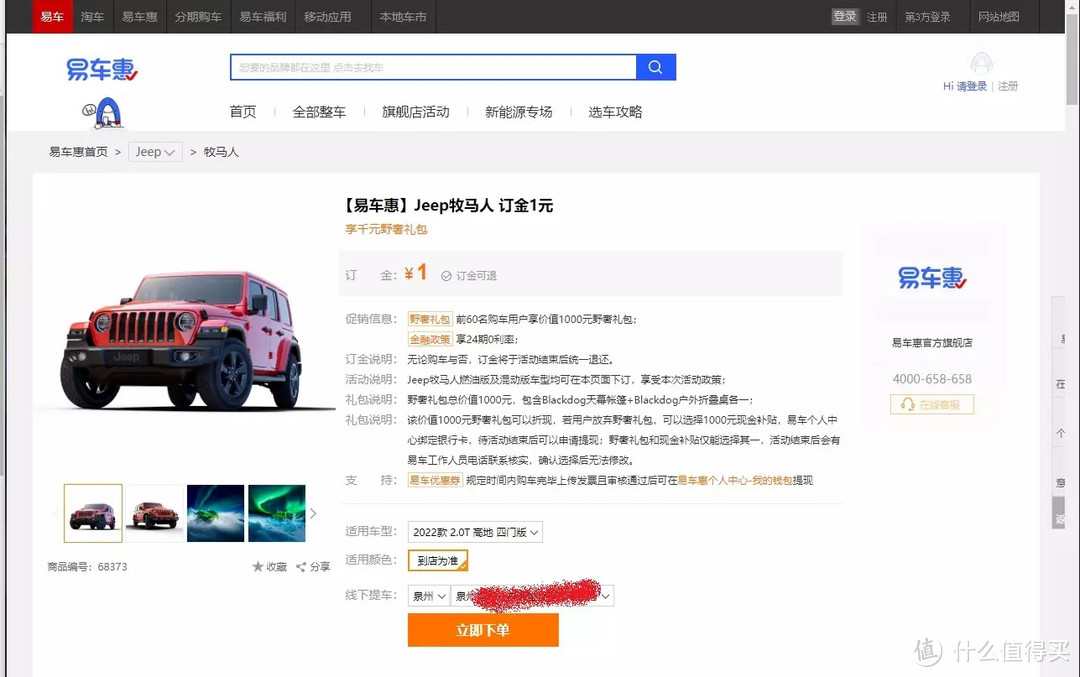Open the 移动应用 top nav item
Viewport: 1080px width, 677px height.
[x=328, y=17]
